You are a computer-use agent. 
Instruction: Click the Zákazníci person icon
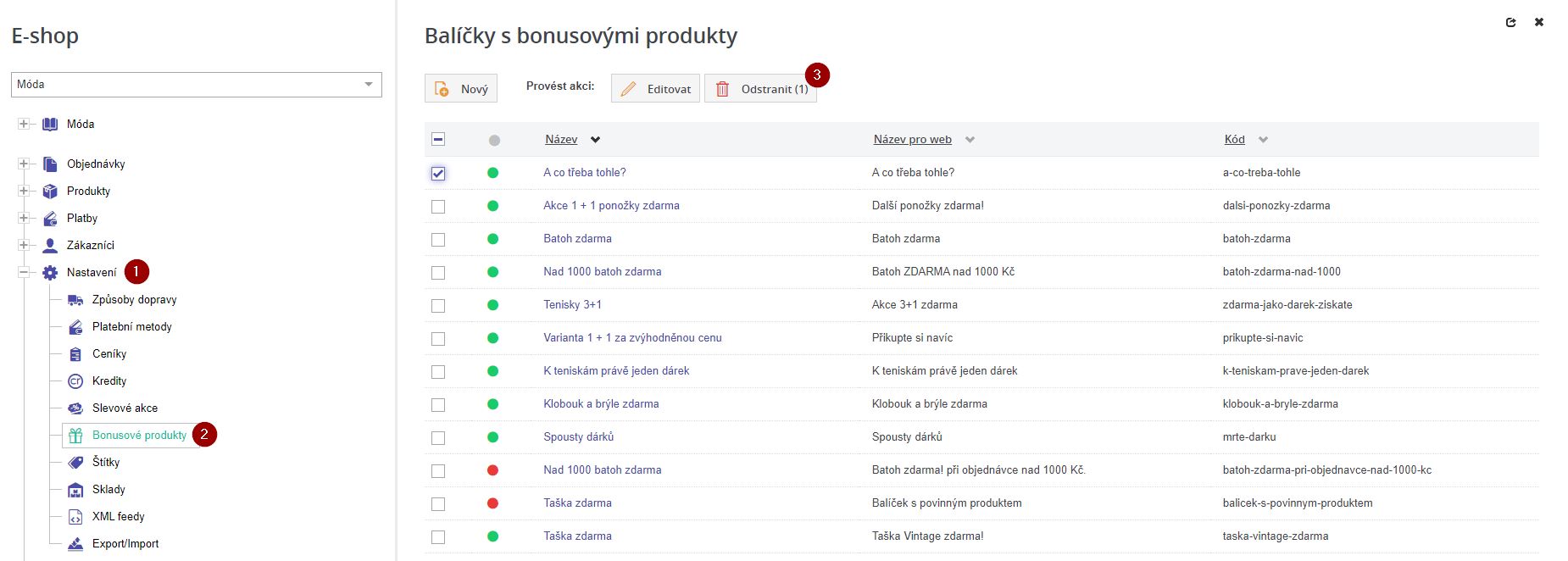click(50, 246)
